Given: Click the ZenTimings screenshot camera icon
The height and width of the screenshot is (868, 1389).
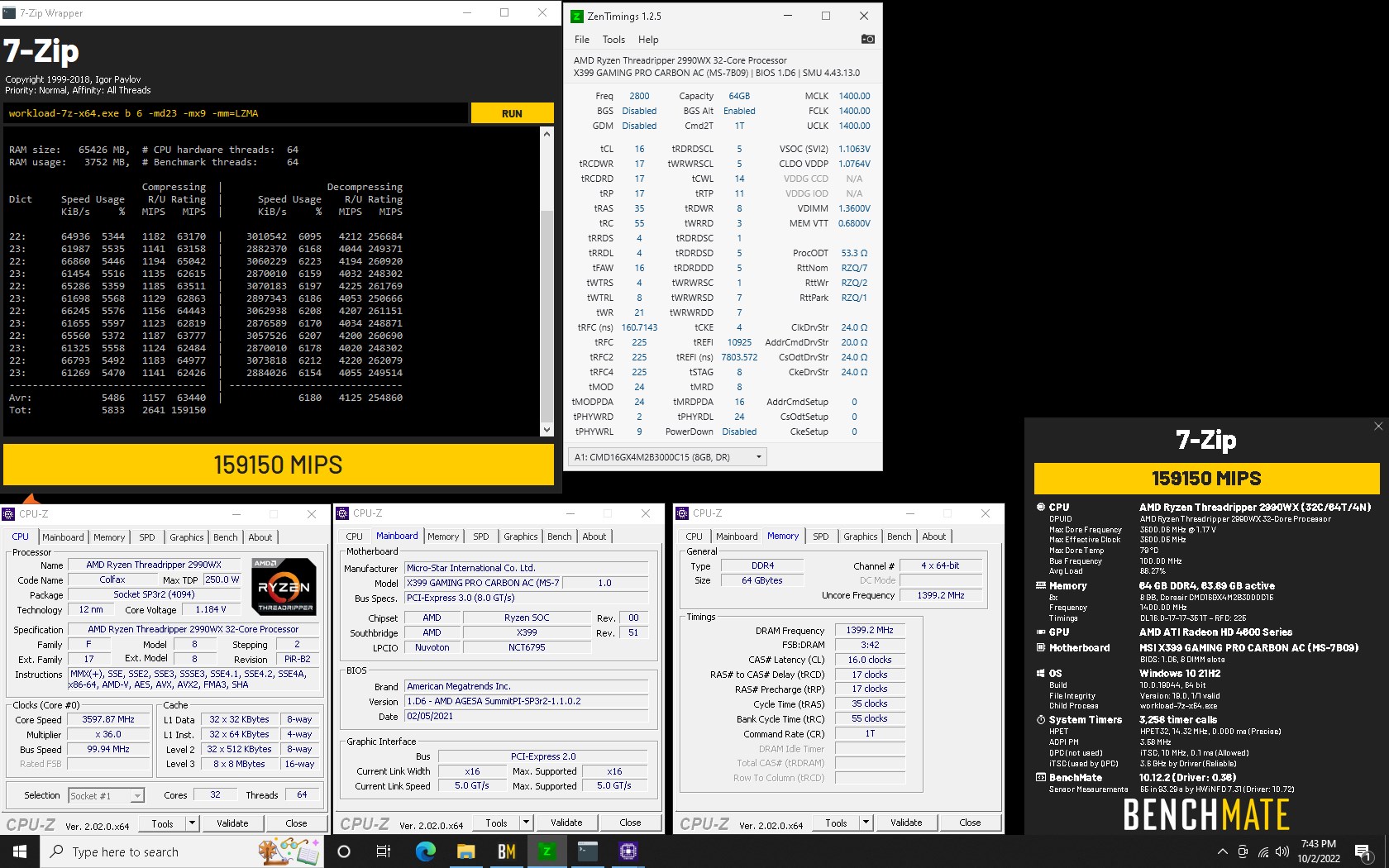Looking at the screenshot, I should click(867, 39).
